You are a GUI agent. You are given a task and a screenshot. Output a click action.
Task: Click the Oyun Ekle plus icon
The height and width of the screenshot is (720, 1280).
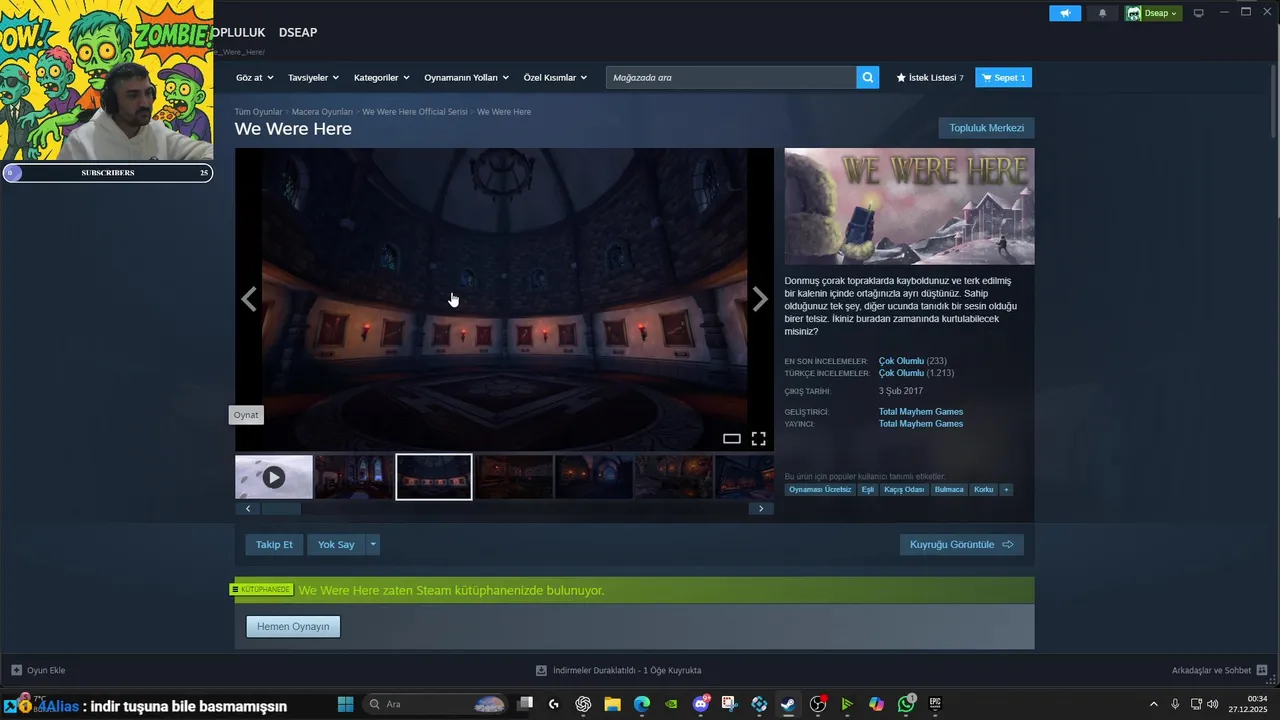16,670
